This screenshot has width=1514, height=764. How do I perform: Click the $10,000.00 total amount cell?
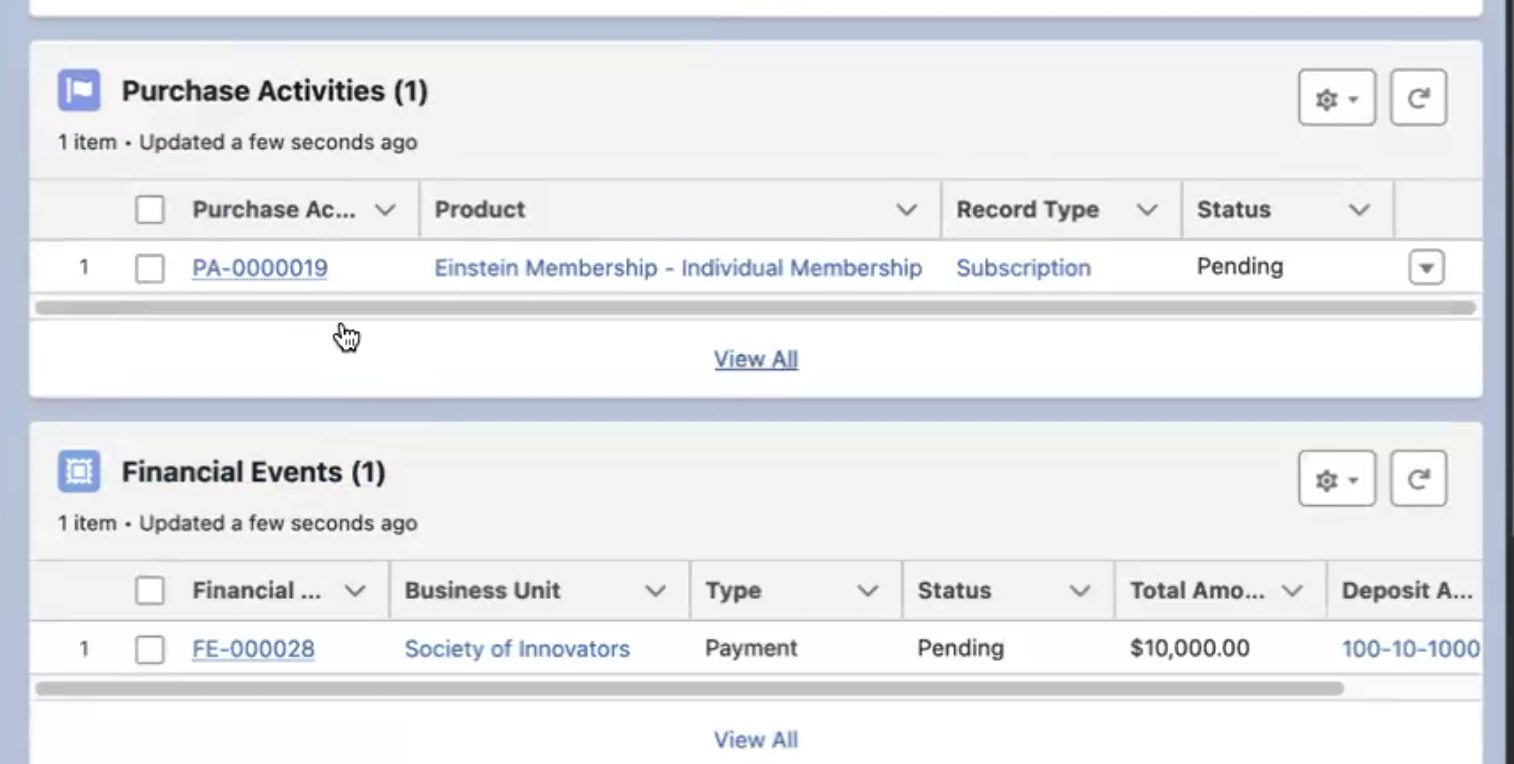point(1190,649)
